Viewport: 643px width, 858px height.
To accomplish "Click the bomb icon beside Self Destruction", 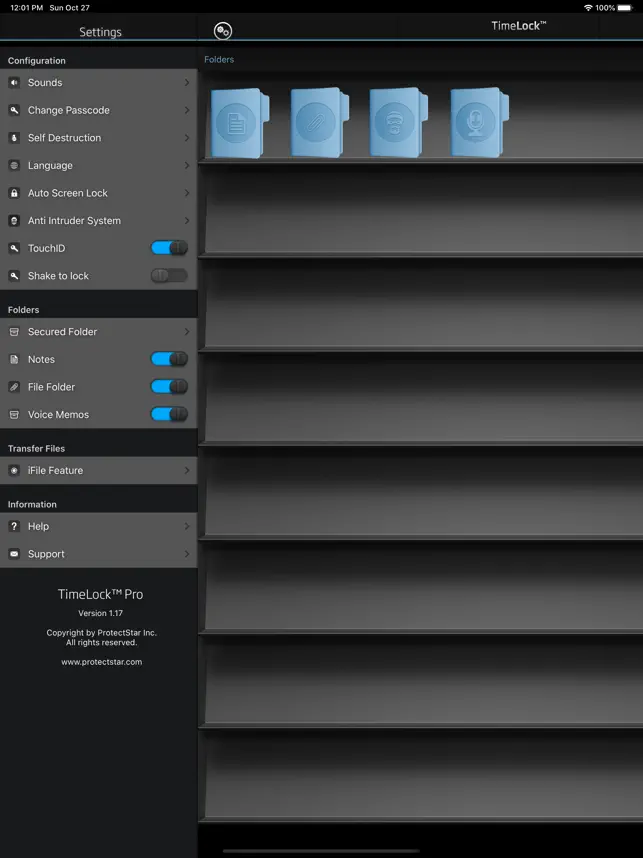I will (x=14, y=138).
